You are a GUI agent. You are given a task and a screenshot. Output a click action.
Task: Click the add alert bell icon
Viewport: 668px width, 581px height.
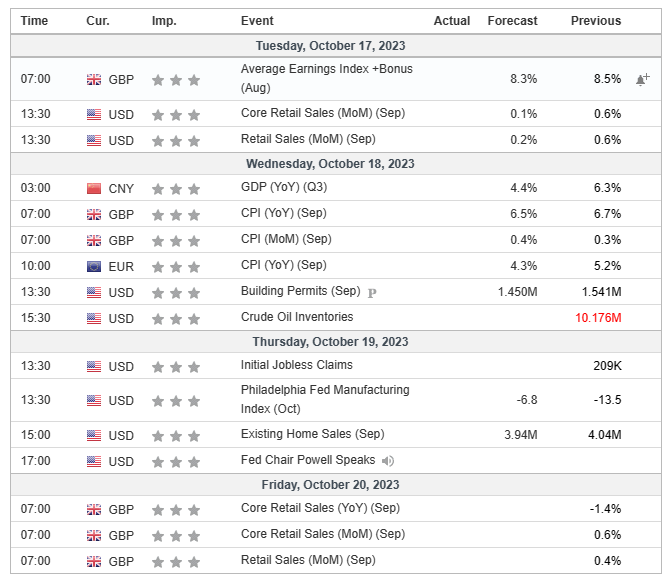[642, 79]
